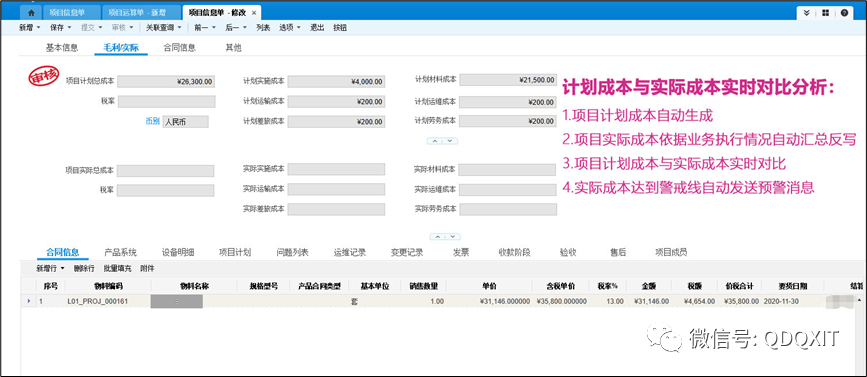Switch to the 运维记录 tab
The image size is (867, 377).
[350, 253]
